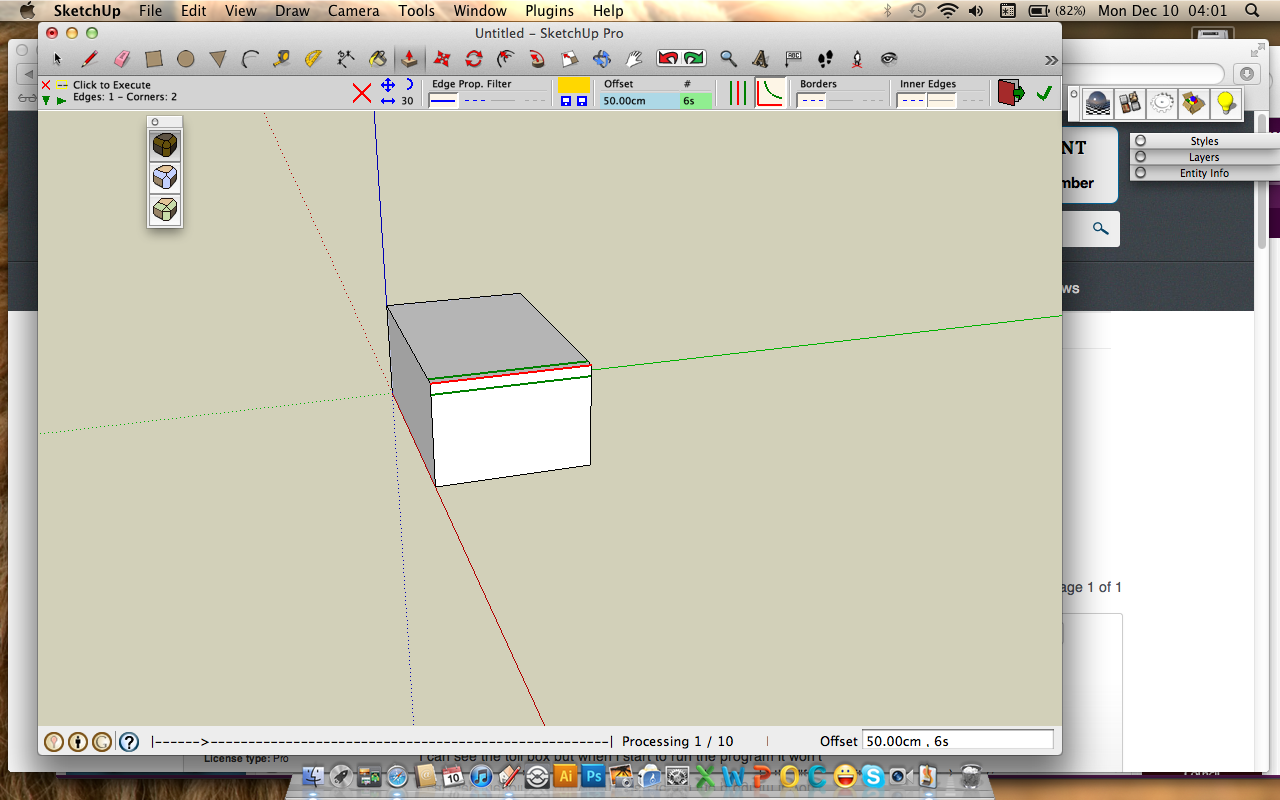Choose the Protractor tool
The width and height of the screenshot is (1280, 800).
click(x=313, y=59)
